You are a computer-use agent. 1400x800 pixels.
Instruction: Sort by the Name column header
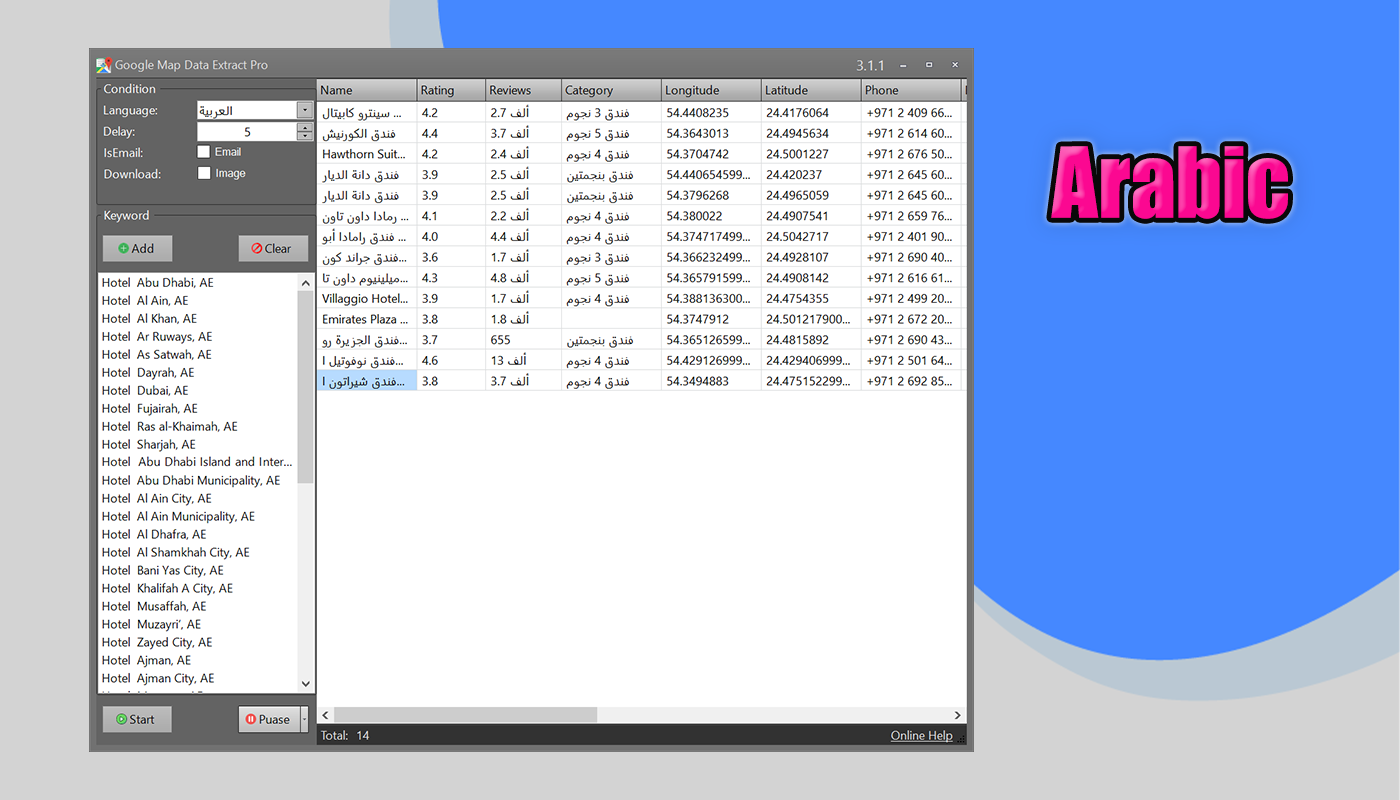pyautogui.click(x=366, y=90)
